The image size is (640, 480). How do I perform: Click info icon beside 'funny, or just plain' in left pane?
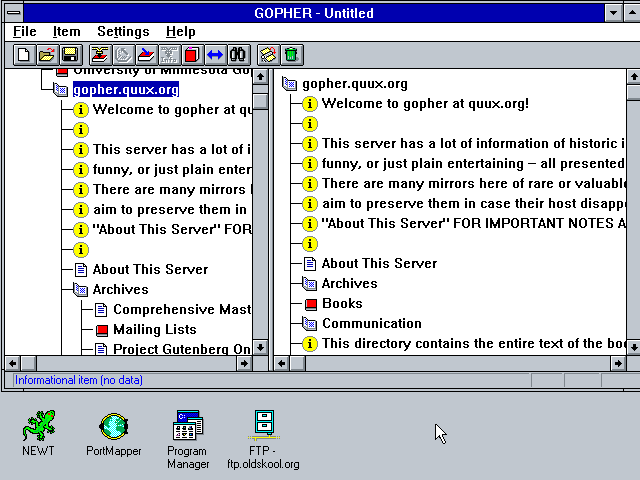tap(81, 169)
